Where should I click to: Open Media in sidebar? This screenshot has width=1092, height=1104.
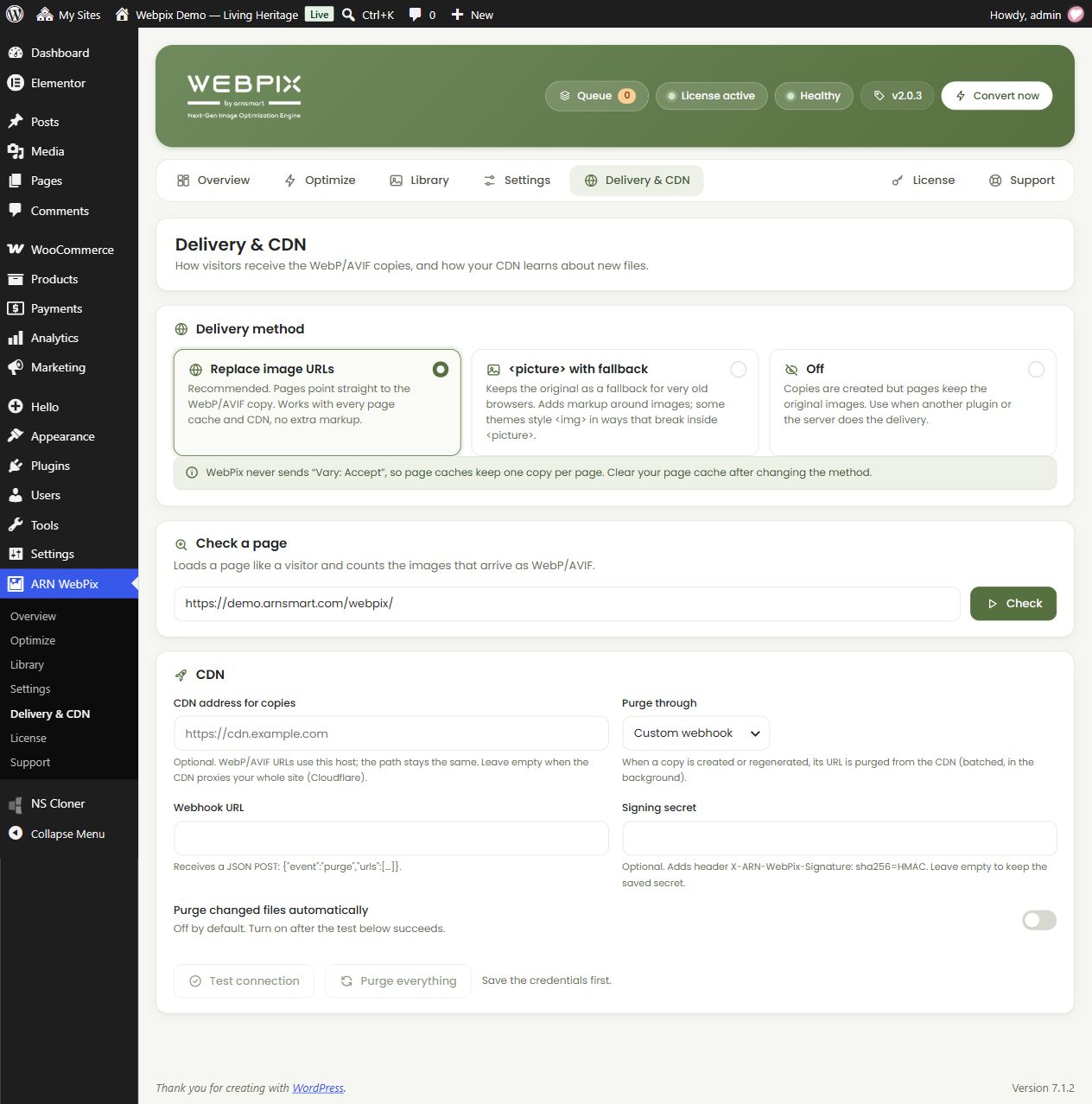(69, 151)
